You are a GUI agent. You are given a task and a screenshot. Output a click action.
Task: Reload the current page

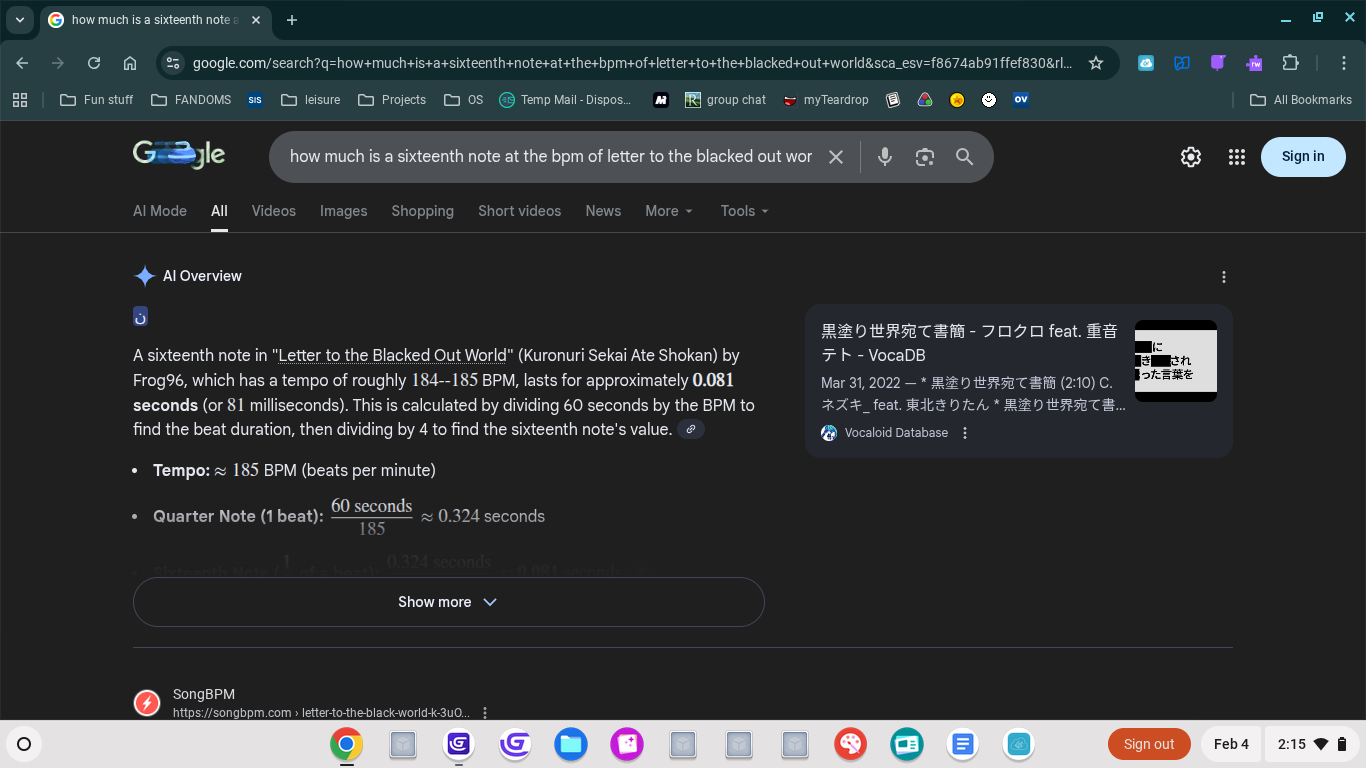click(94, 63)
